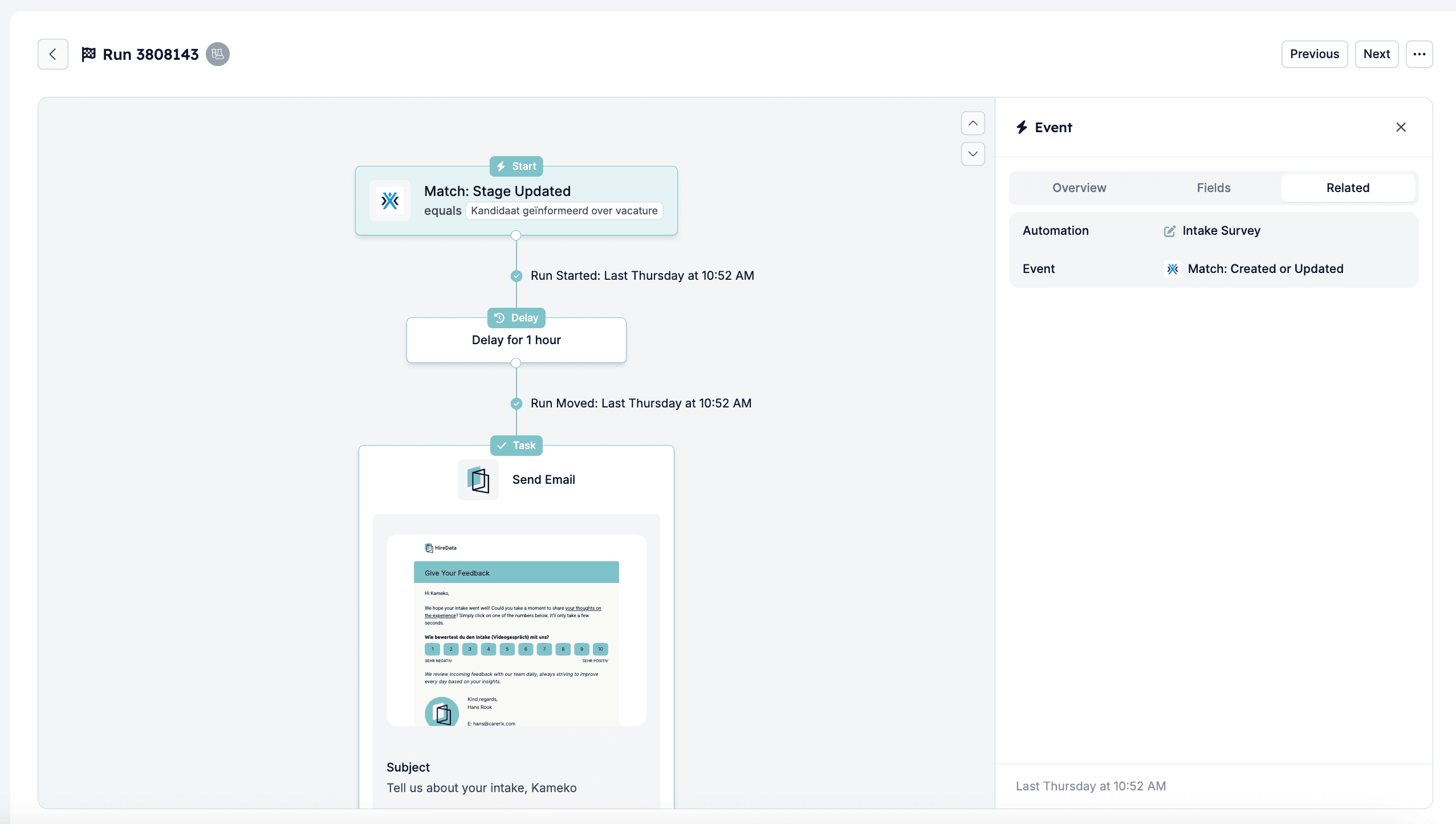Click the Run Moved checkmark marker
The width and height of the screenshot is (1456, 824).
(x=516, y=403)
